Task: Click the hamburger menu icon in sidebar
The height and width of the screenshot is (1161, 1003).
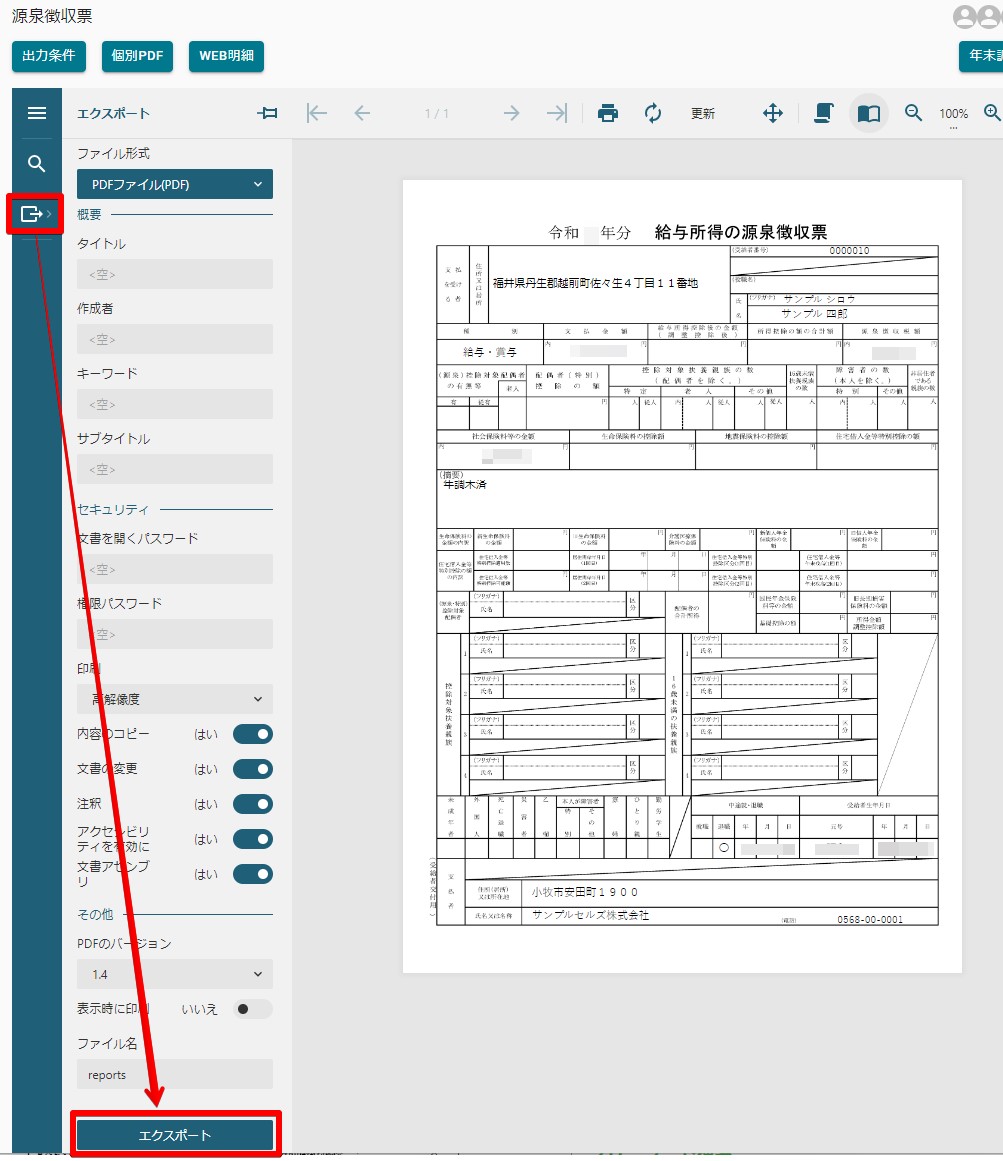Action: click(x=37, y=113)
